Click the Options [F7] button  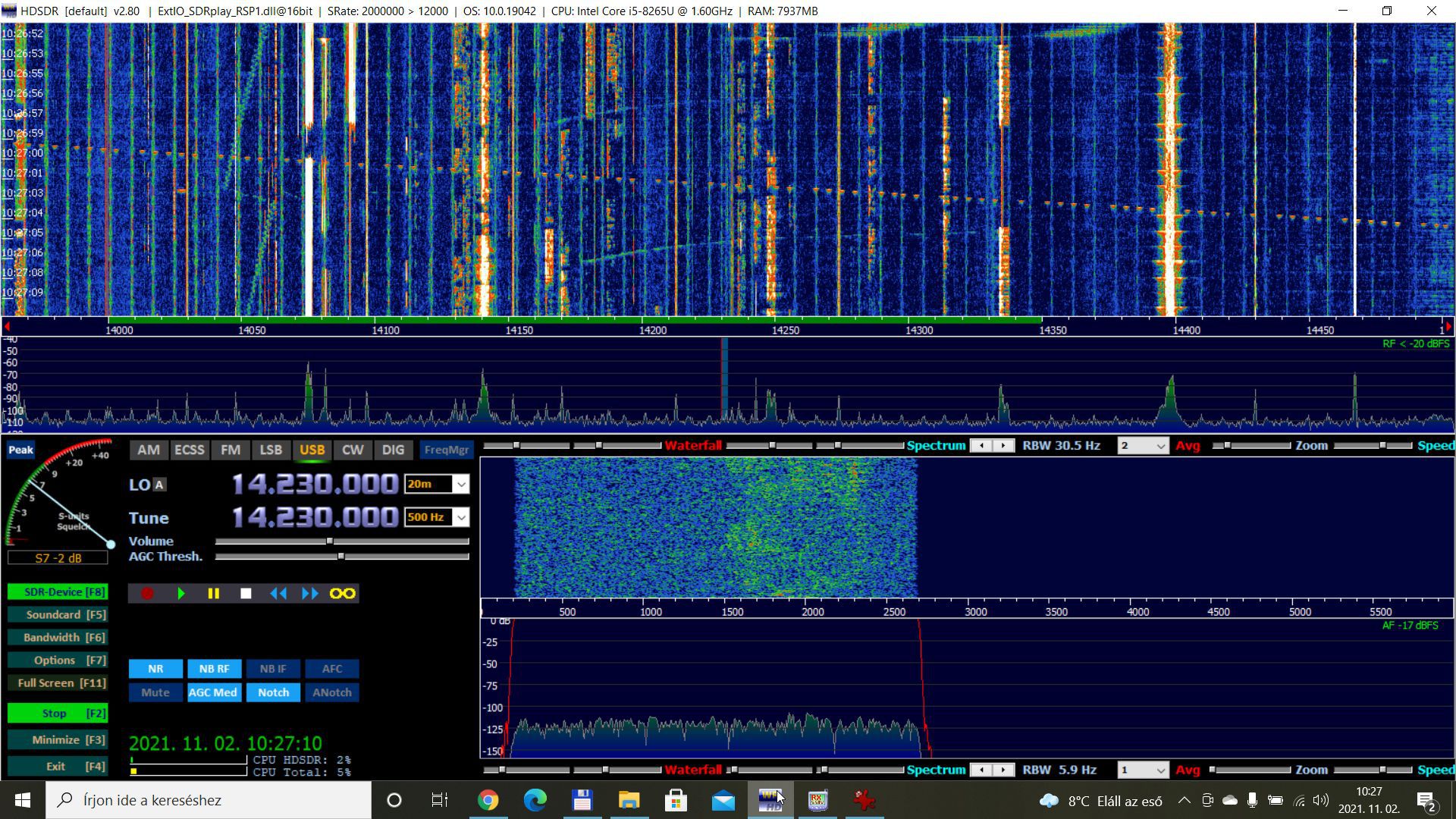click(x=58, y=661)
